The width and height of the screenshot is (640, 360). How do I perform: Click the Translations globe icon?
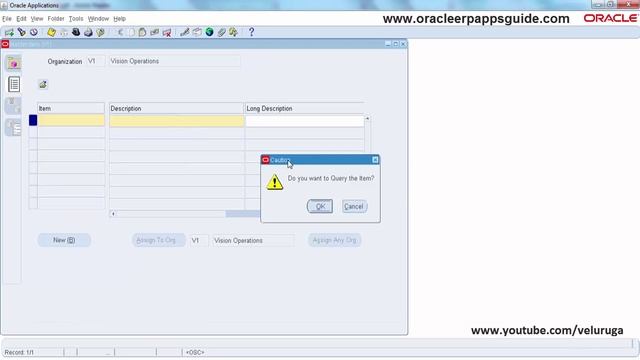[x=209, y=32]
